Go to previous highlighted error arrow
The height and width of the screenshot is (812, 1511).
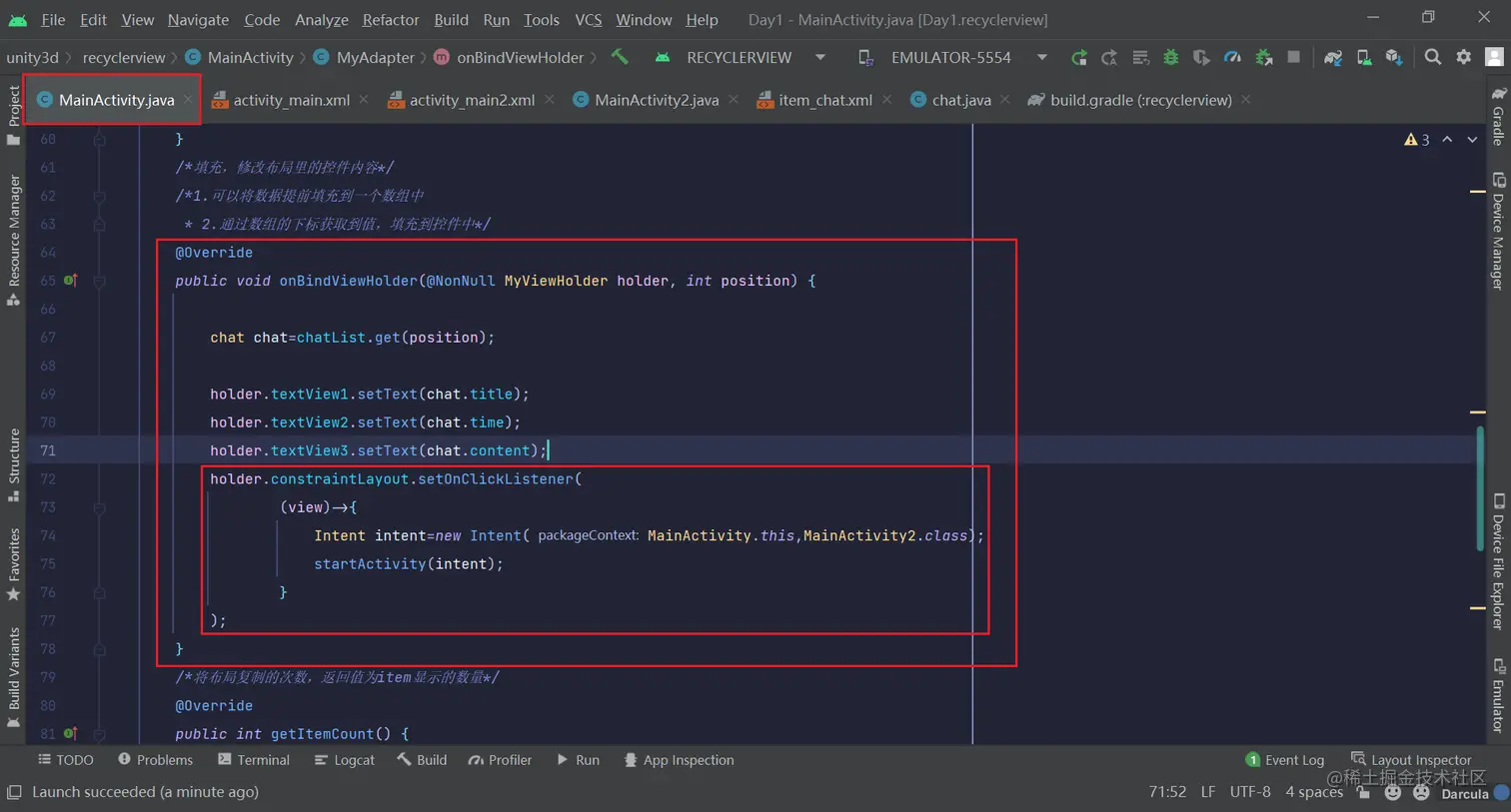tap(1447, 140)
